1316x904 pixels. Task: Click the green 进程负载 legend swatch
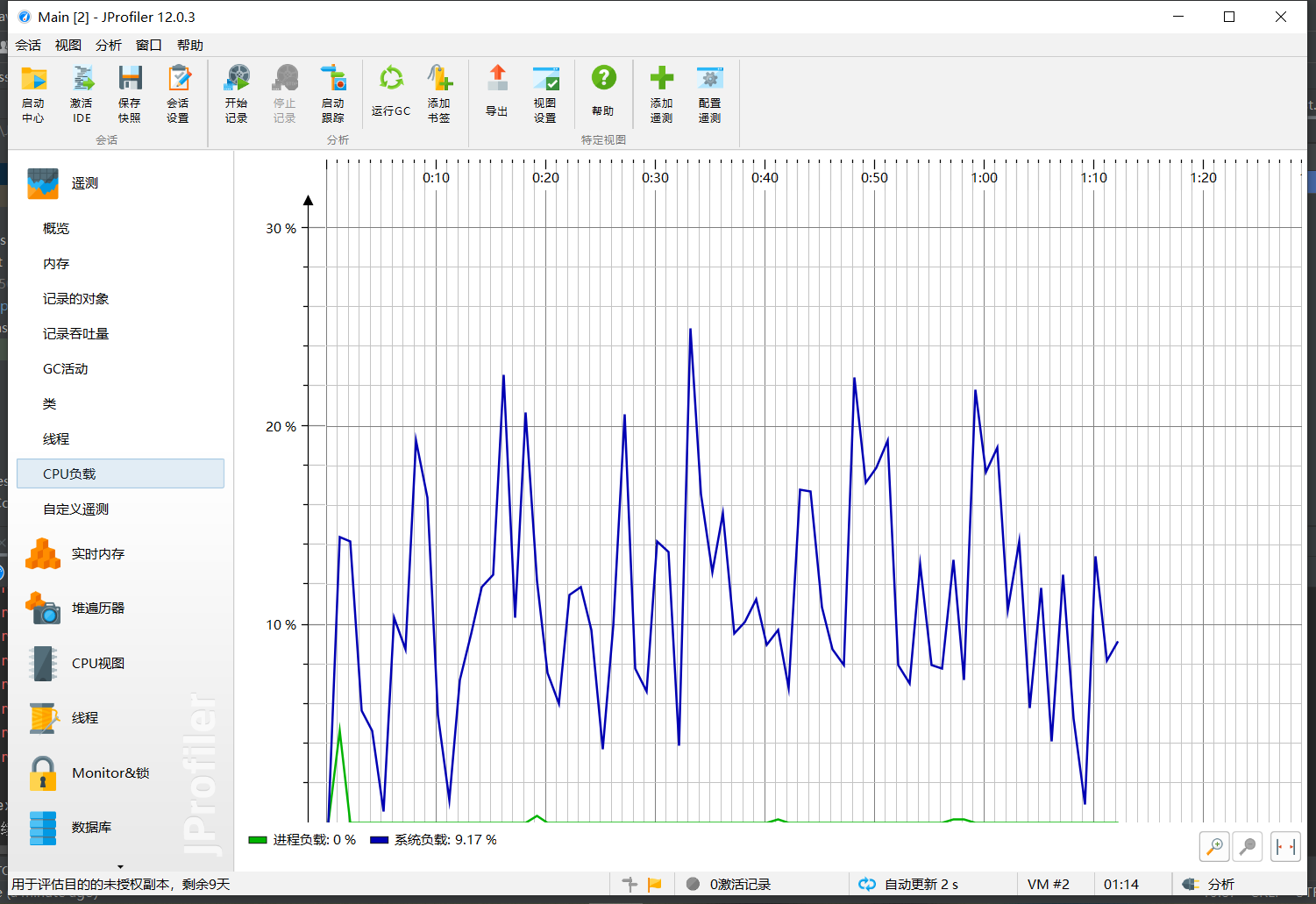point(258,840)
